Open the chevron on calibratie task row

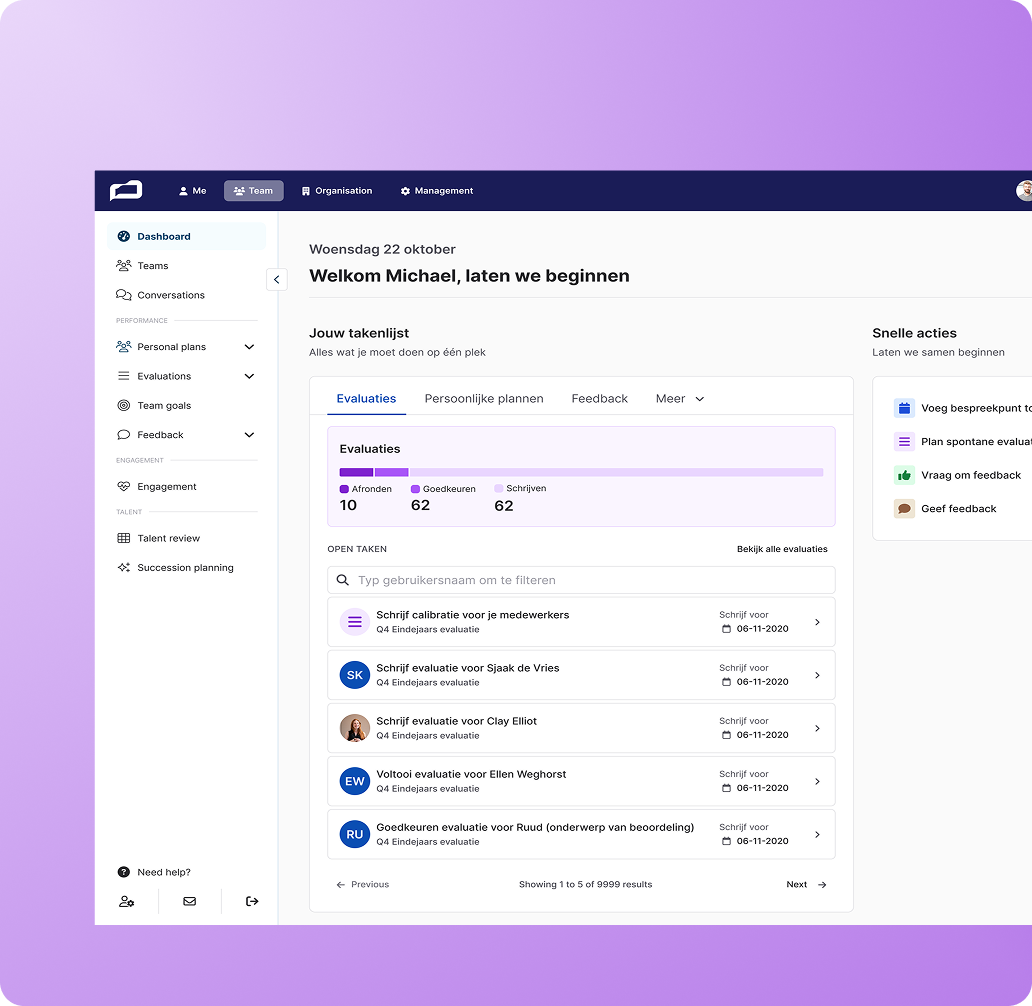tap(817, 622)
